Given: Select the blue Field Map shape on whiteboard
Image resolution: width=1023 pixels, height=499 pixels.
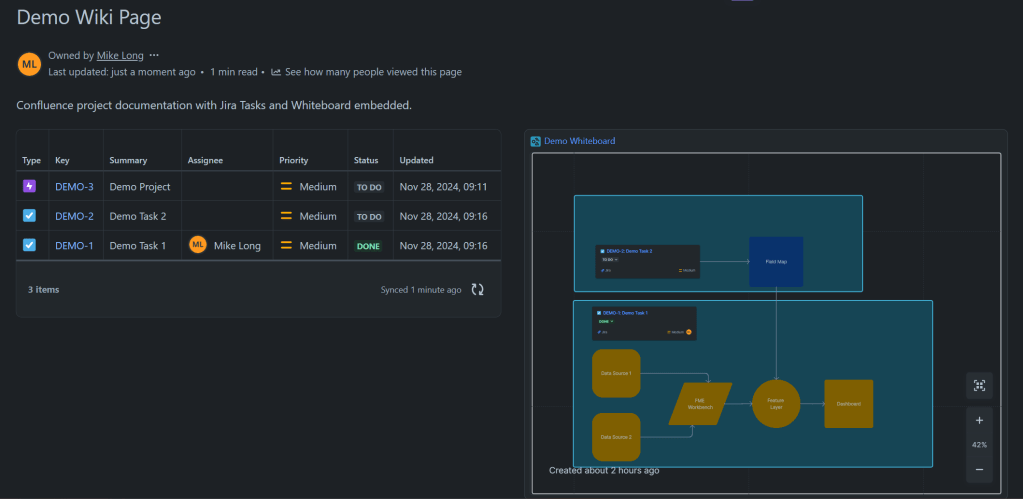Looking at the screenshot, I should (x=776, y=261).
